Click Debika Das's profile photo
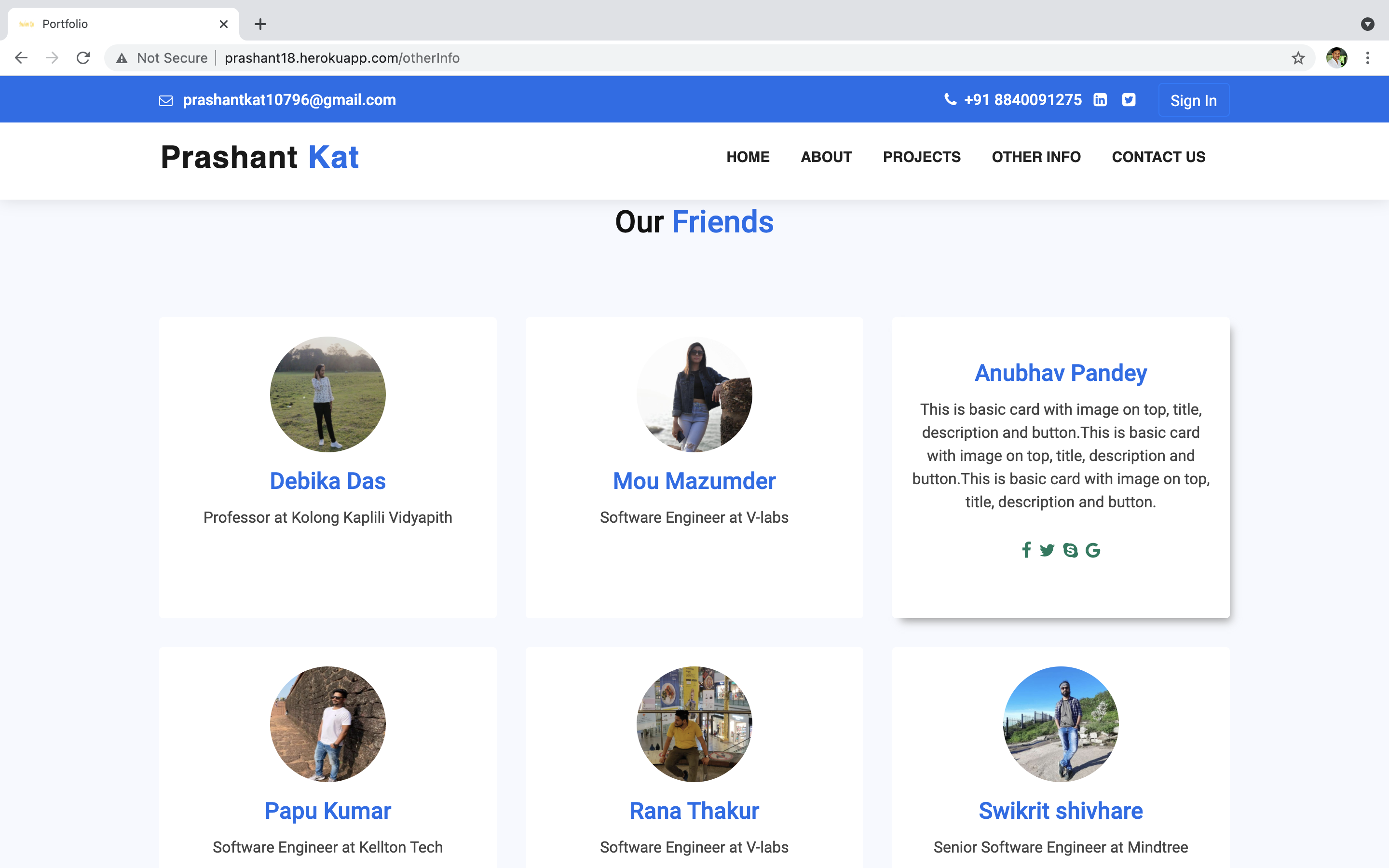 pyautogui.click(x=328, y=394)
